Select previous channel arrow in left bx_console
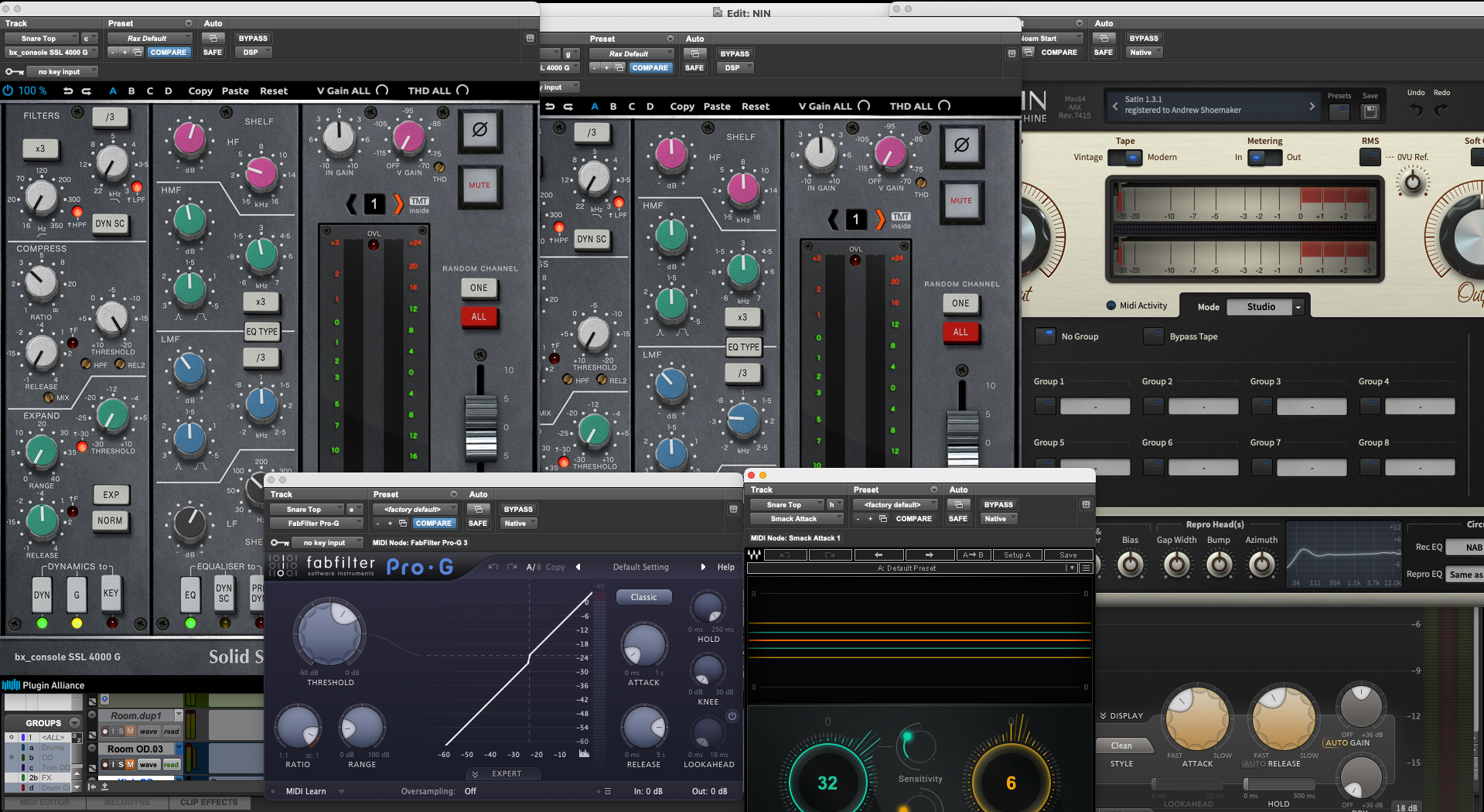Image resolution: width=1484 pixels, height=812 pixels. click(x=351, y=204)
